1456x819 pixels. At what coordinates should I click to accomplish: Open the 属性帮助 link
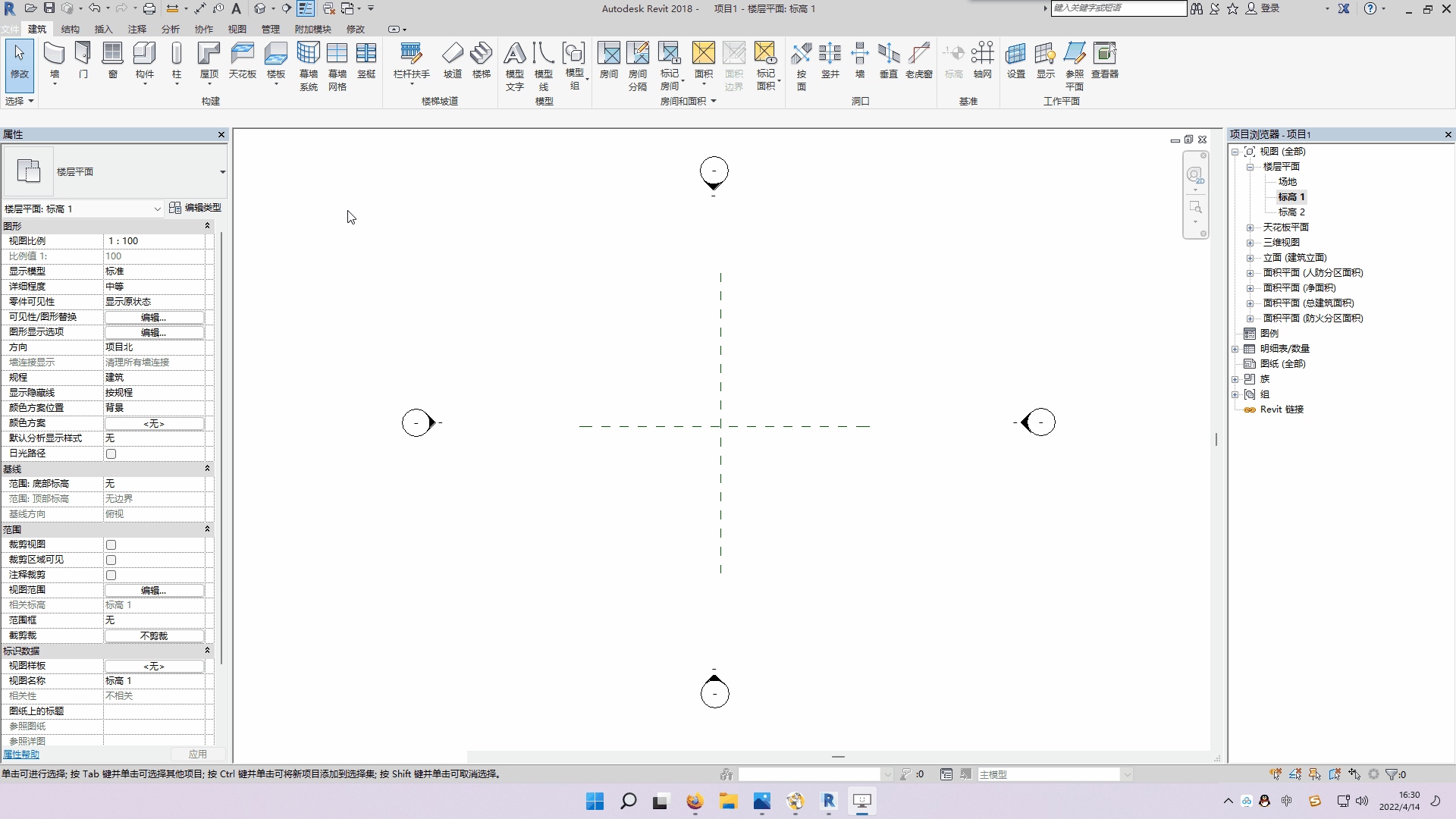tap(21, 755)
